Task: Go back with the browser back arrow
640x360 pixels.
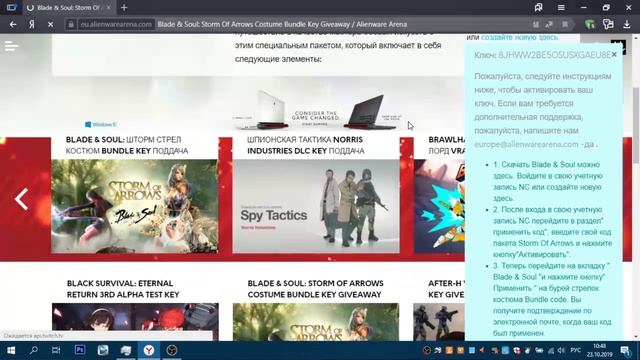Action: click(x=13, y=24)
